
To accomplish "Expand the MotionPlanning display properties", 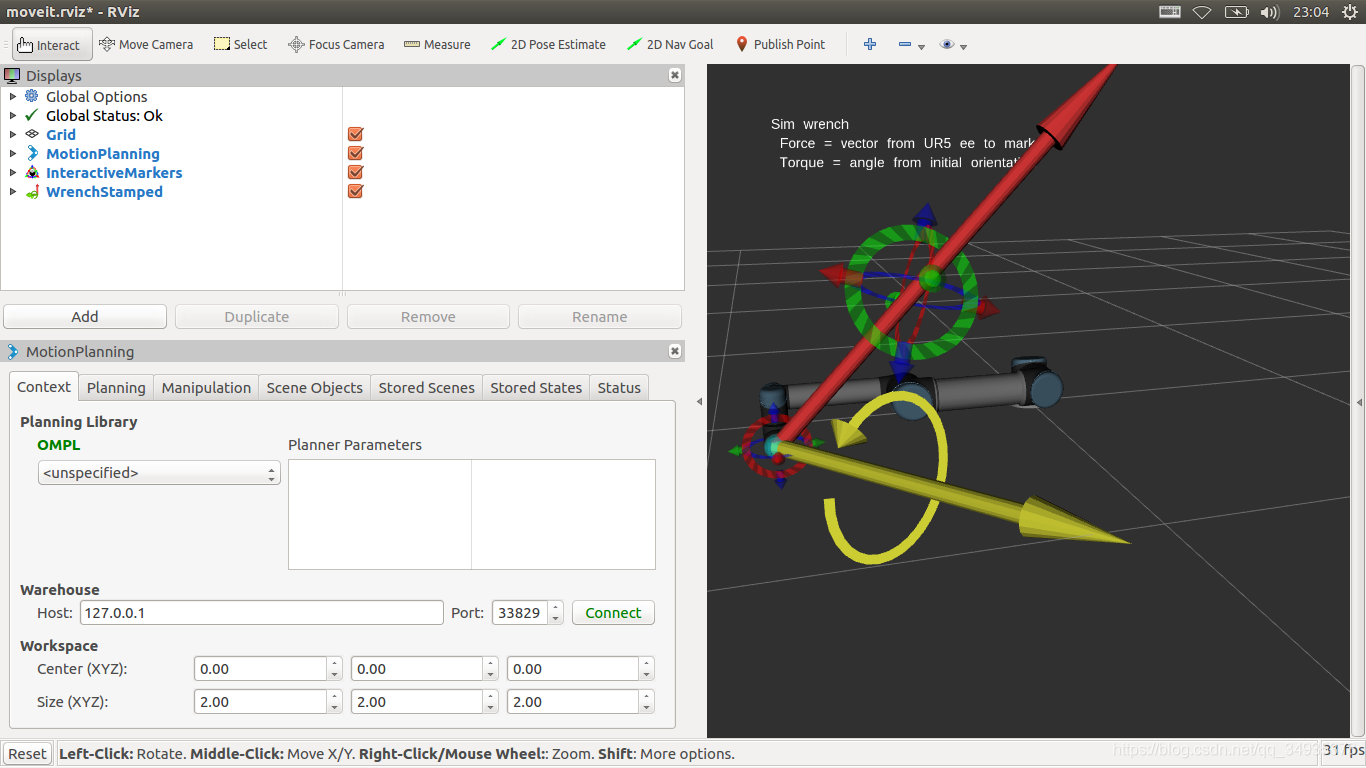I will point(12,153).
